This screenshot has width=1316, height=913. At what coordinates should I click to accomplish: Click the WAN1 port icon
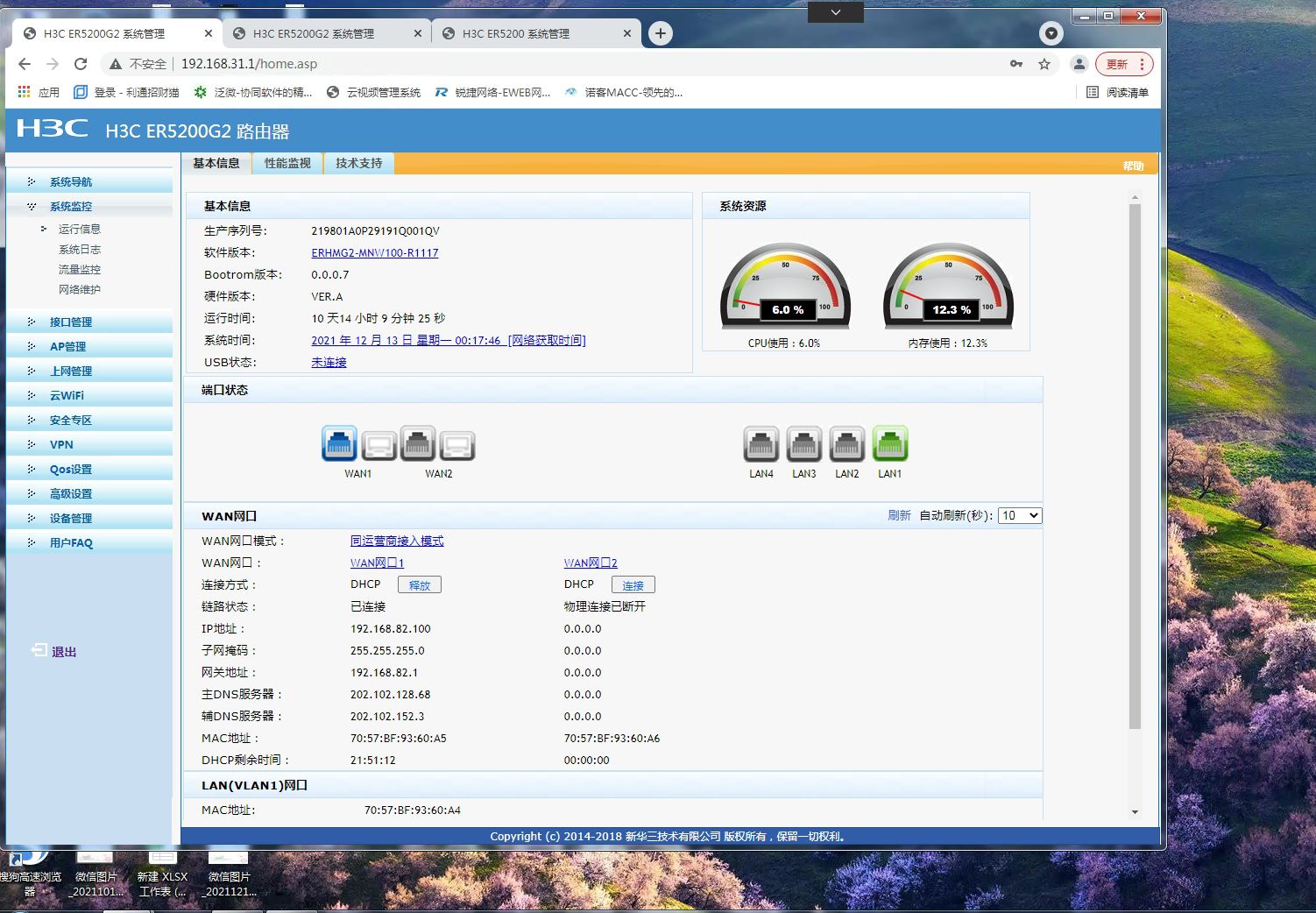339,444
